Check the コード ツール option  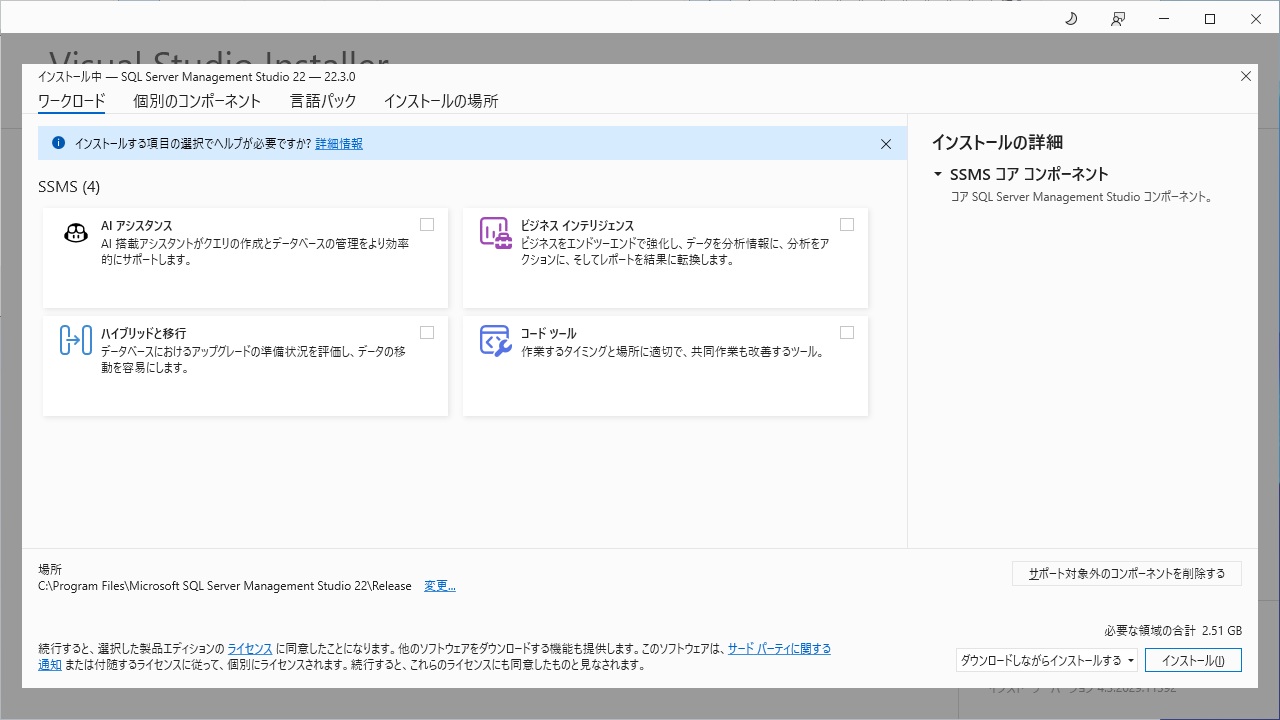(x=847, y=331)
